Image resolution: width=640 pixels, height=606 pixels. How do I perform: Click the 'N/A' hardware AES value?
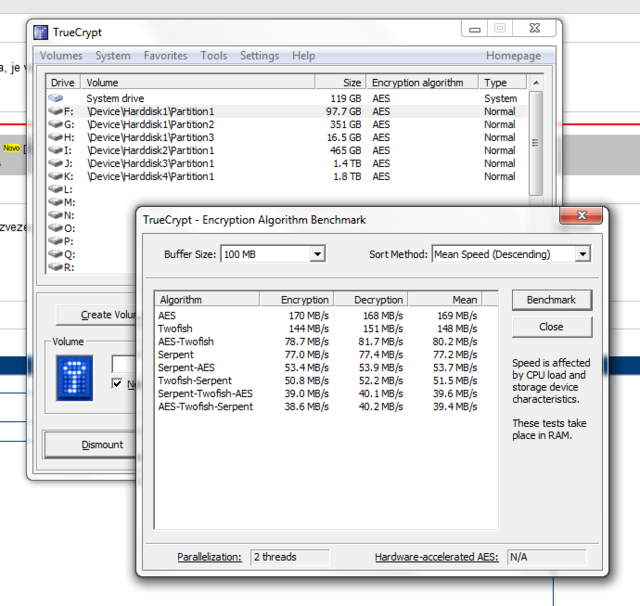point(546,557)
